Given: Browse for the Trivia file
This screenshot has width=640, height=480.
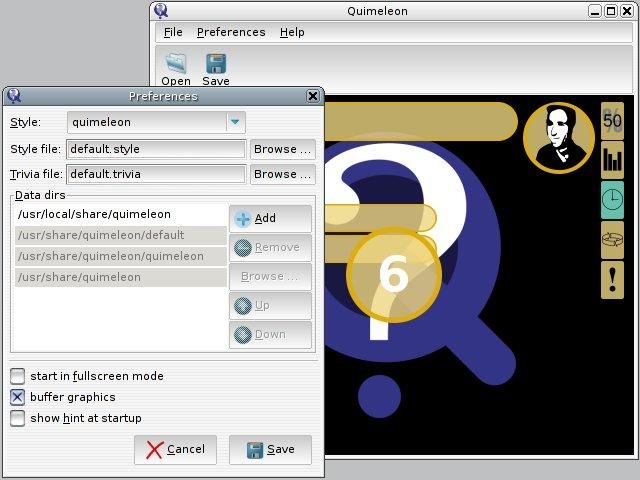Looking at the screenshot, I should tap(283, 174).
